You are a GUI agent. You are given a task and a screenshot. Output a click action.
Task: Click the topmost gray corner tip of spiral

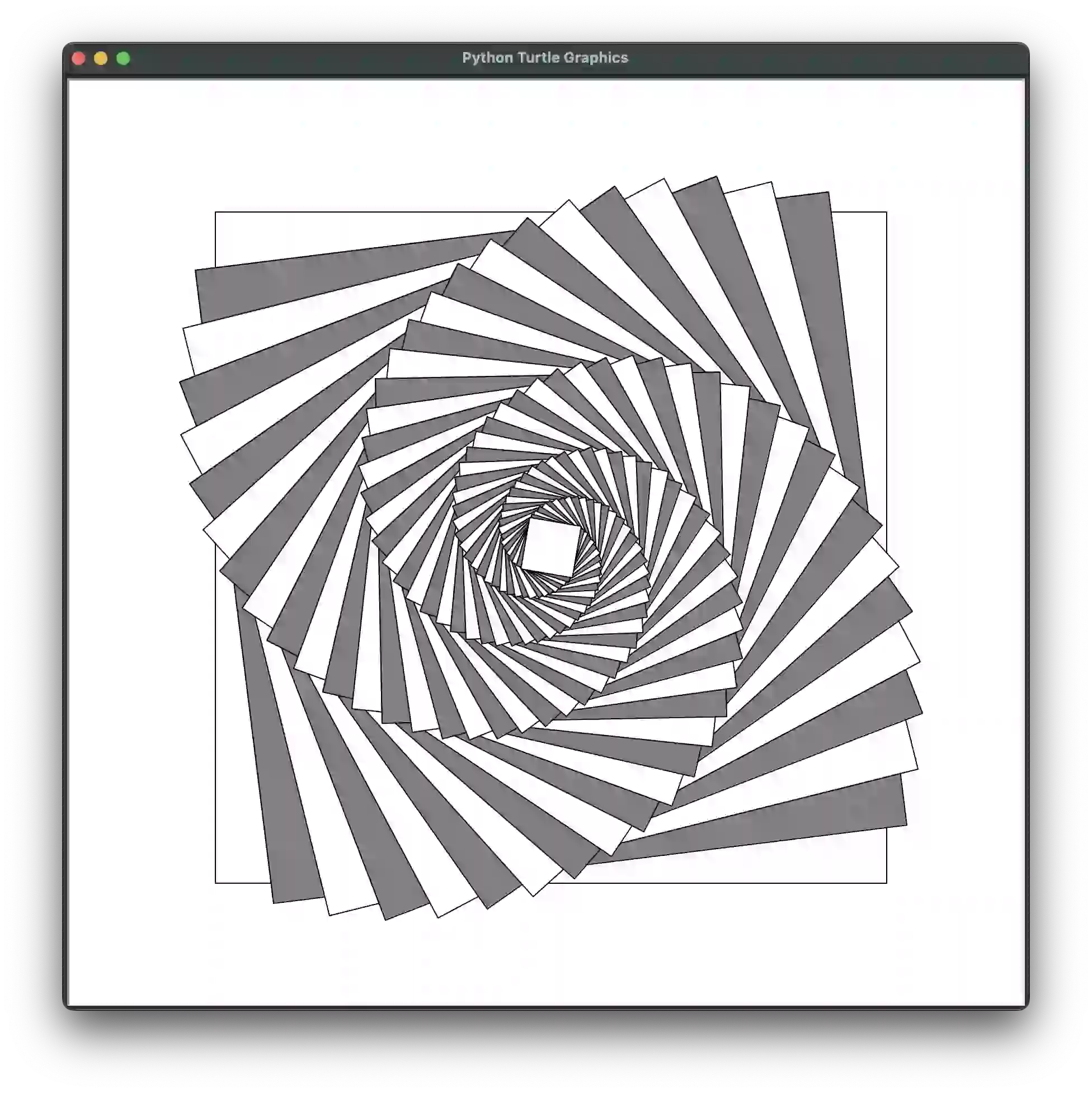716,178
